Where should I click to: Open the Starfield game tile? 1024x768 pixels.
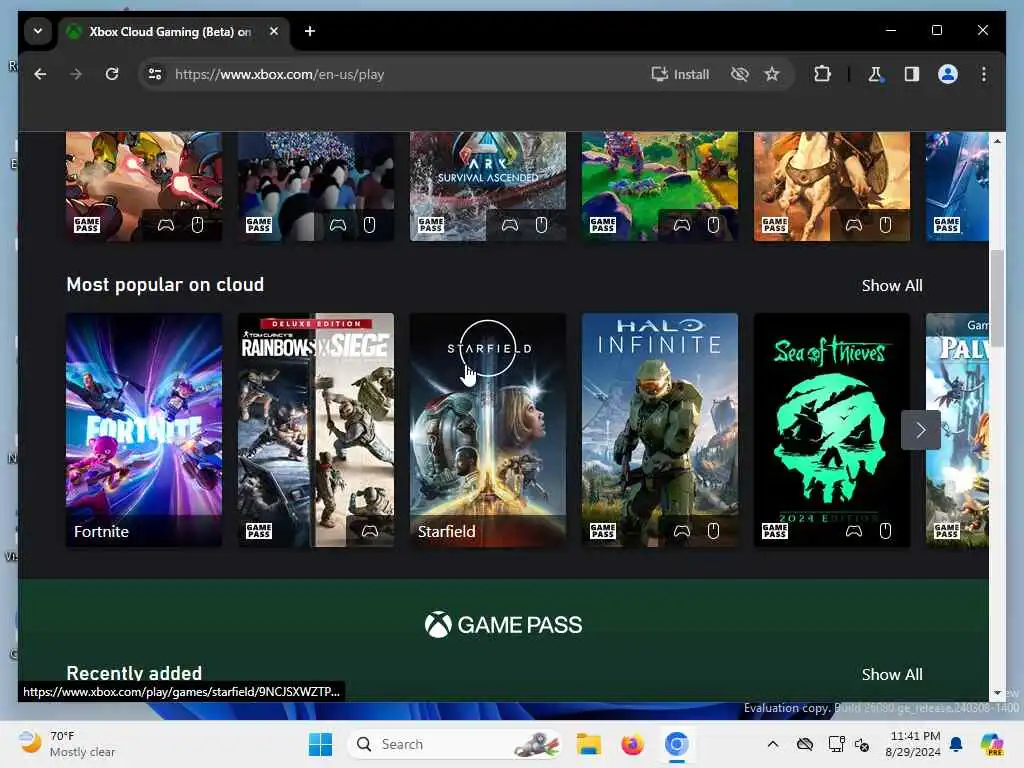[488, 430]
